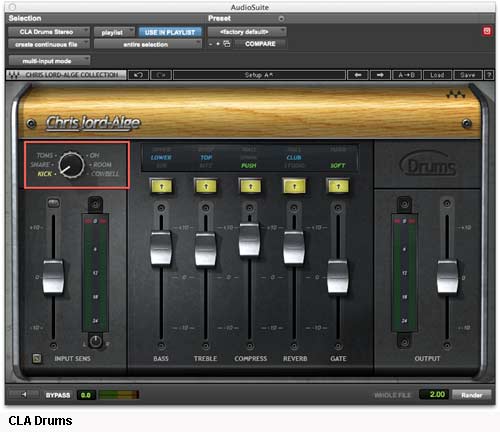Toggle the BYPASS button

tap(58, 395)
